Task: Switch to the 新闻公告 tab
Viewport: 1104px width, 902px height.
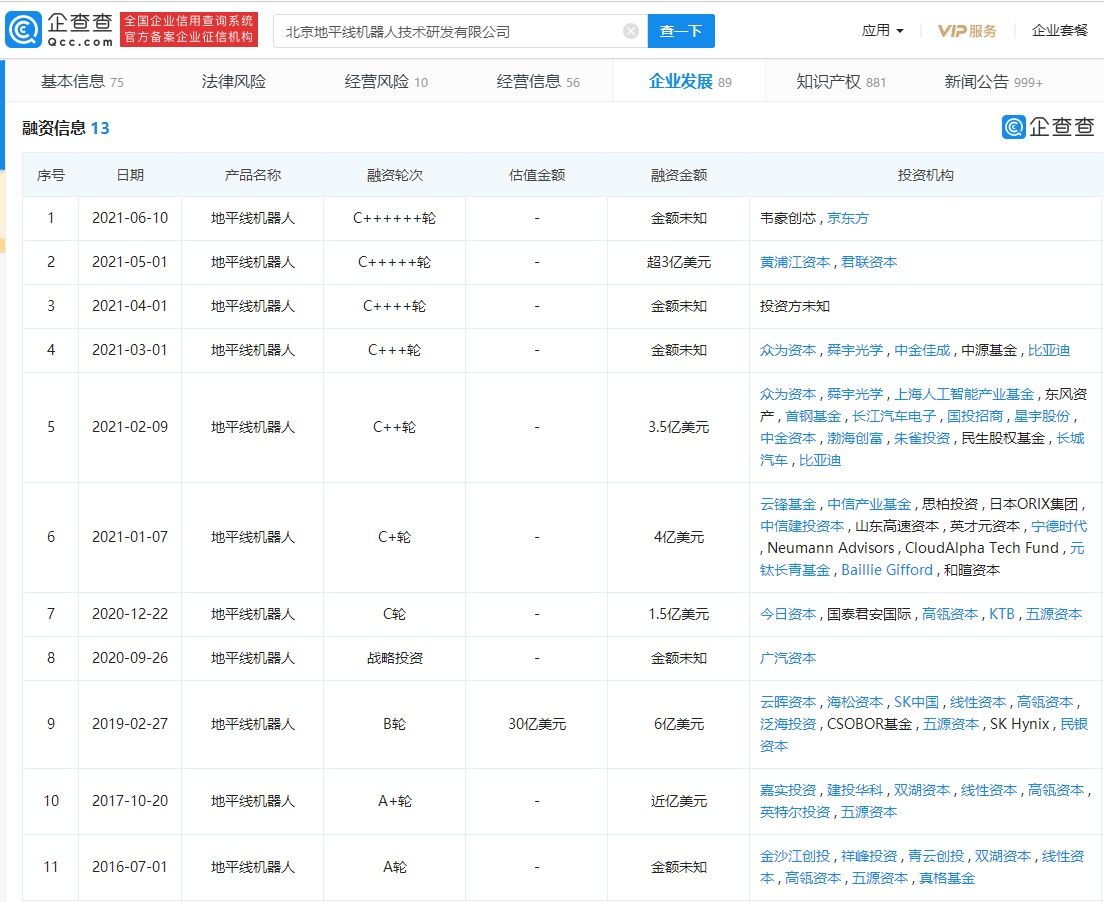Action: click(x=993, y=82)
